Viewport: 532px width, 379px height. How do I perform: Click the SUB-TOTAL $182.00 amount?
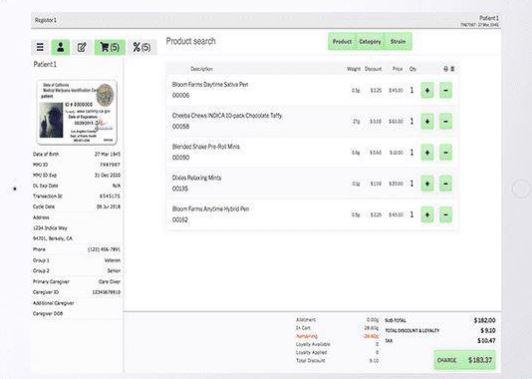click(x=484, y=320)
